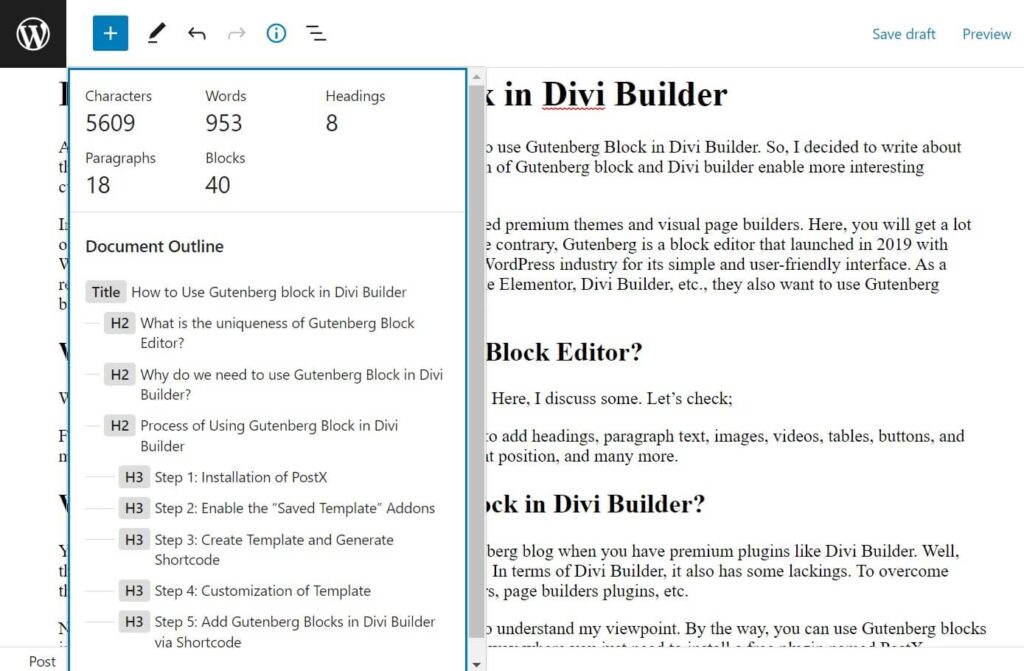Click the 'Block Editor?' heading in editor
The image size is (1024, 671).
(564, 352)
